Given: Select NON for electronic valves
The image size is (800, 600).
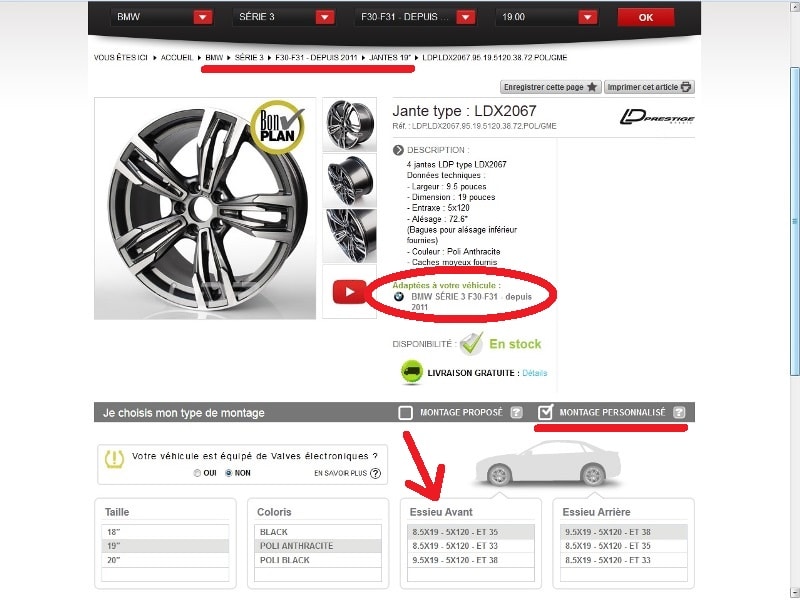Looking at the screenshot, I should click(229, 473).
